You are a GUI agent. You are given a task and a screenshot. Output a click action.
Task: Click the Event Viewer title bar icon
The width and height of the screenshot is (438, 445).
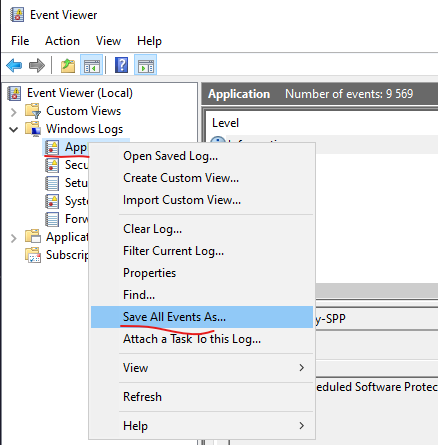(17, 15)
